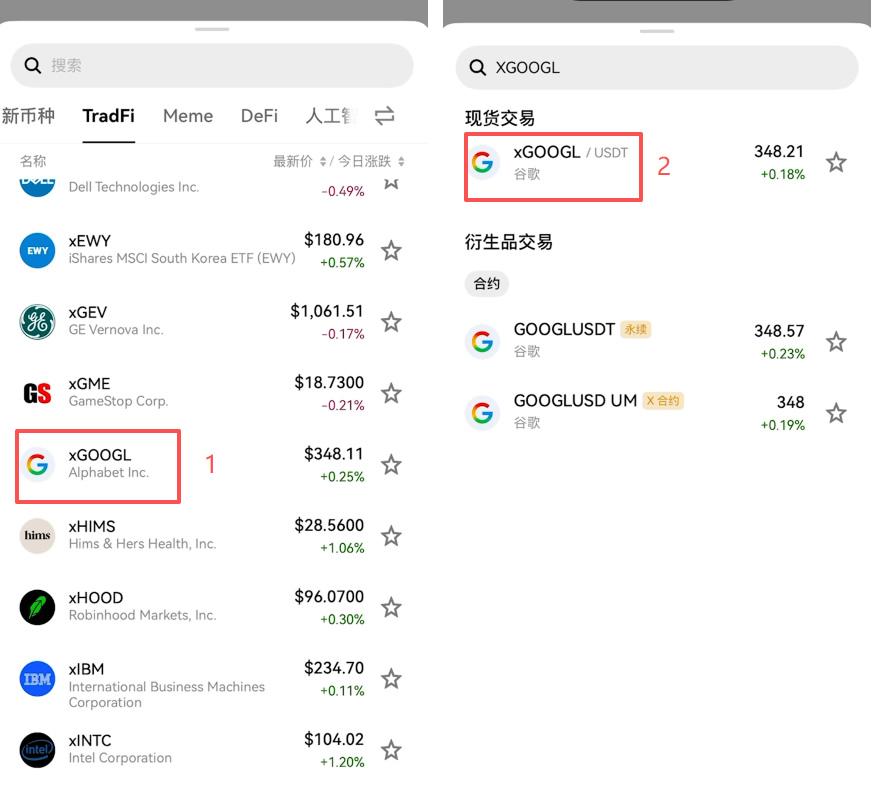Favorite xGEV with its star icon
This screenshot has height=785, width=871.
point(391,322)
